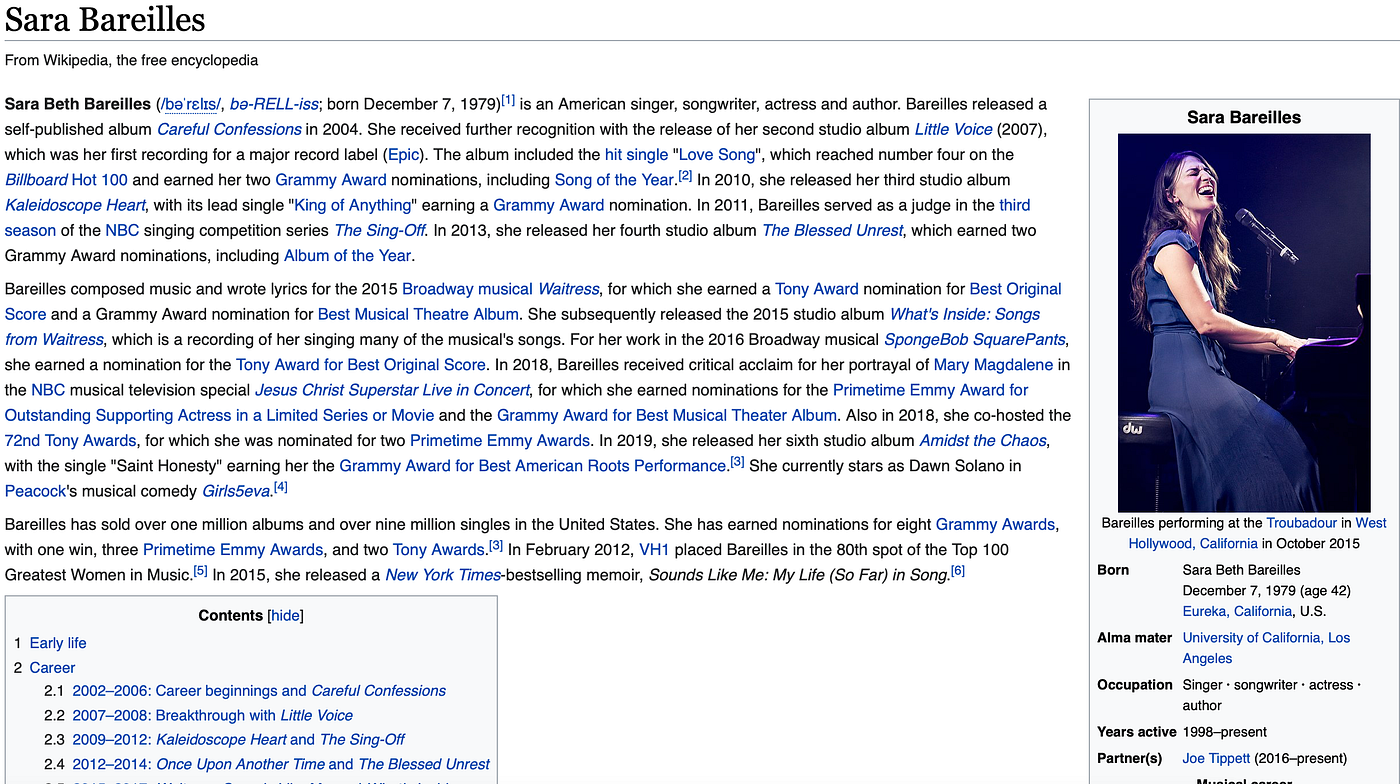The image size is (1400, 784).
Task: Open the 72nd Tony Awards link
Action: 70,440
